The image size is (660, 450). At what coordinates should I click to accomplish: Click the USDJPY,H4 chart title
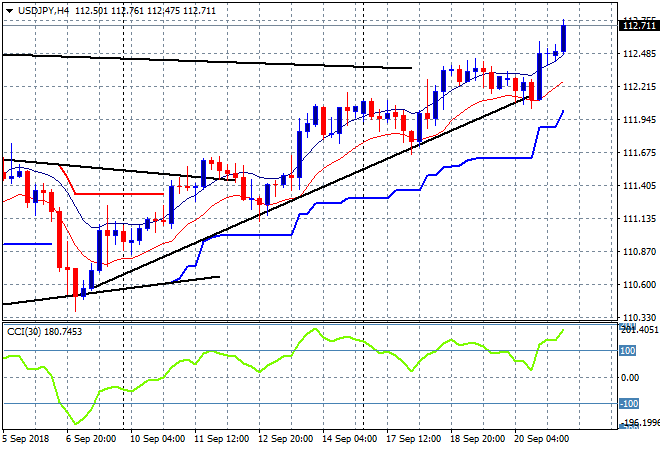pyautogui.click(x=43, y=11)
